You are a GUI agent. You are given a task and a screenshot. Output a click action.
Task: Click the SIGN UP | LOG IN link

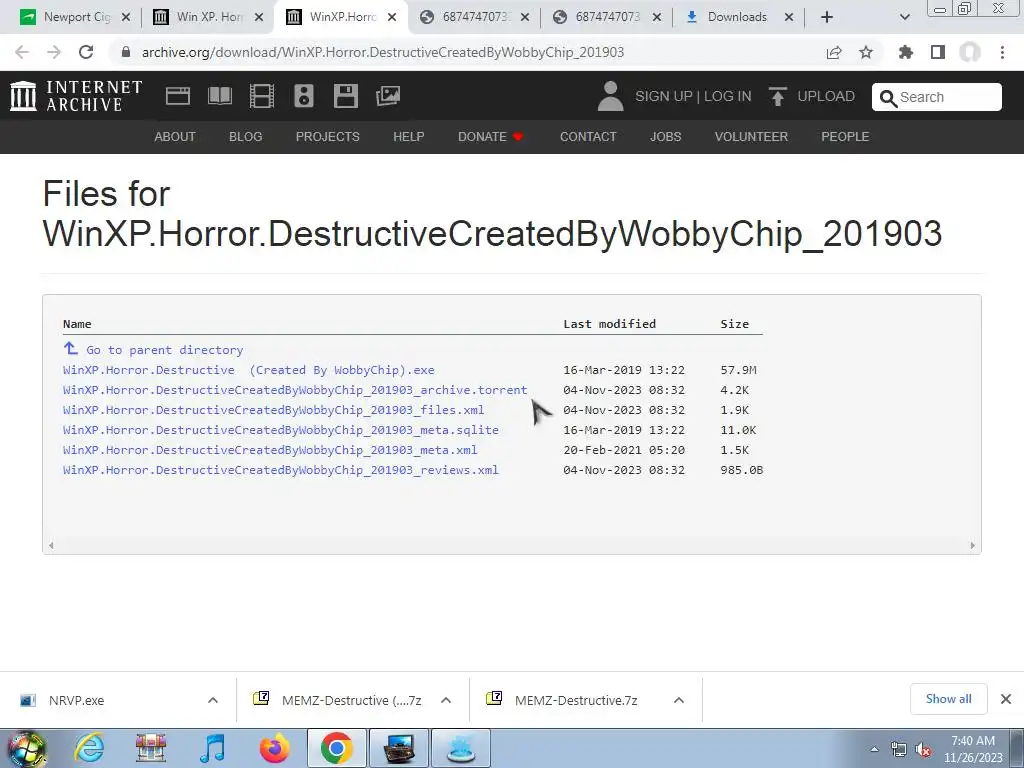tap(693, 96)
